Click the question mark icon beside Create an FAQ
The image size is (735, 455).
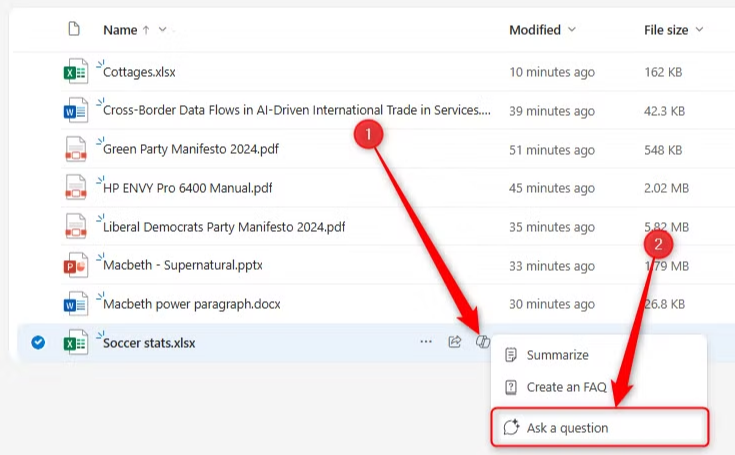[x=511, y=388]
